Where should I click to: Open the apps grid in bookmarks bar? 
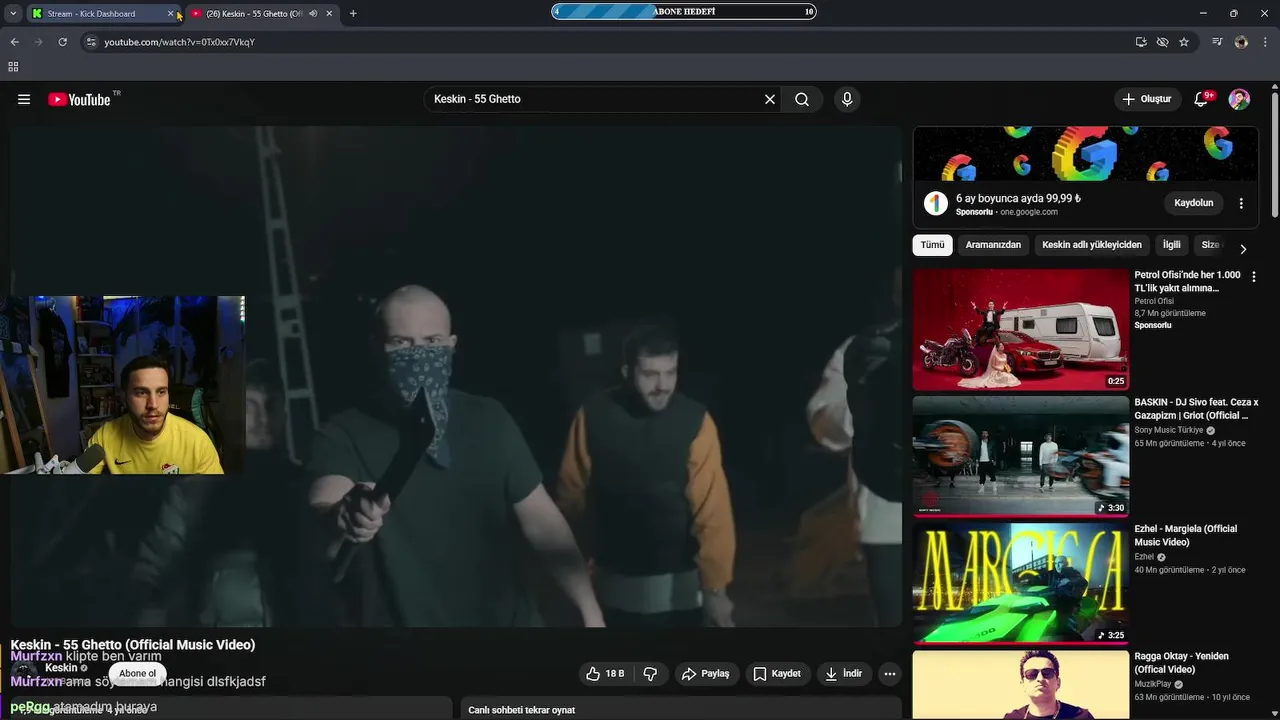13,67
